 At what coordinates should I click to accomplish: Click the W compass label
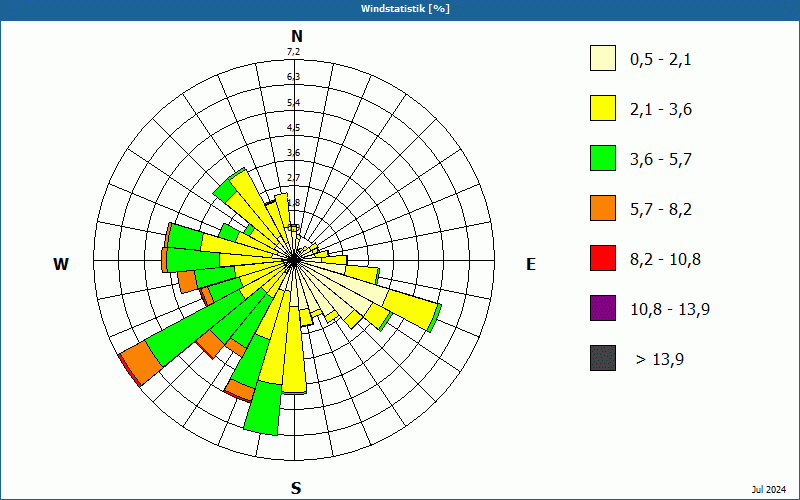[x=61, y=264]
